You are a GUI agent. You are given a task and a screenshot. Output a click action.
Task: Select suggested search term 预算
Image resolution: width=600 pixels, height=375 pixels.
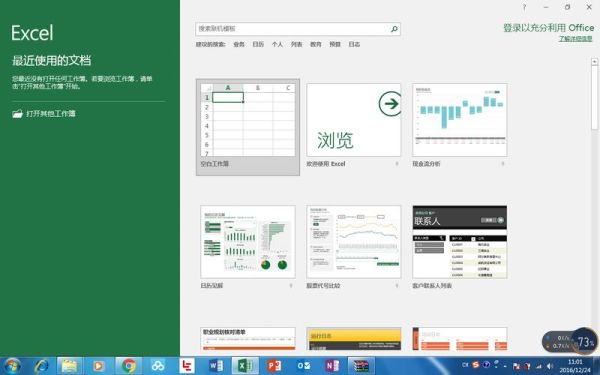click(335, 44)
